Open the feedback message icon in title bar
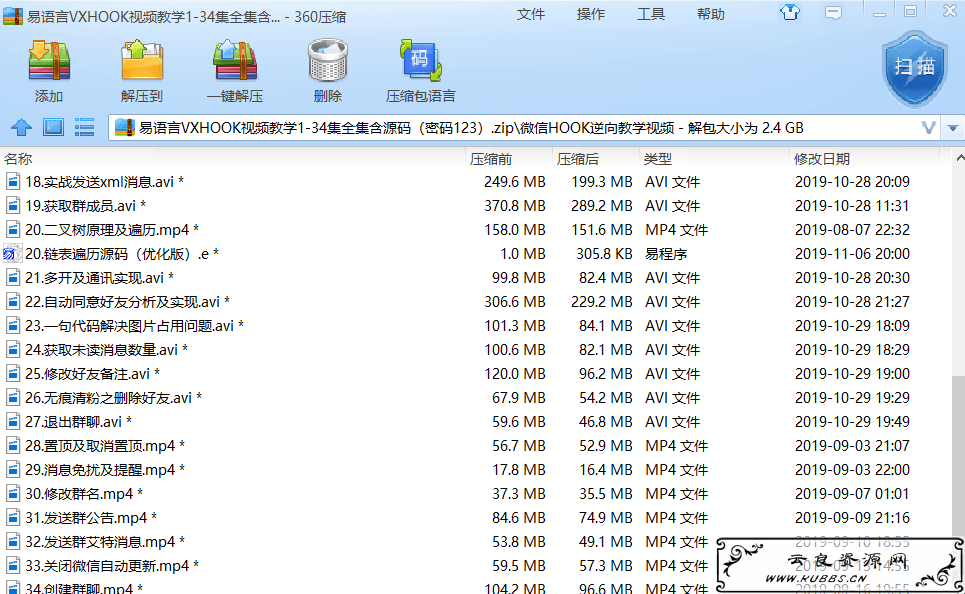 tap(833, 12)
